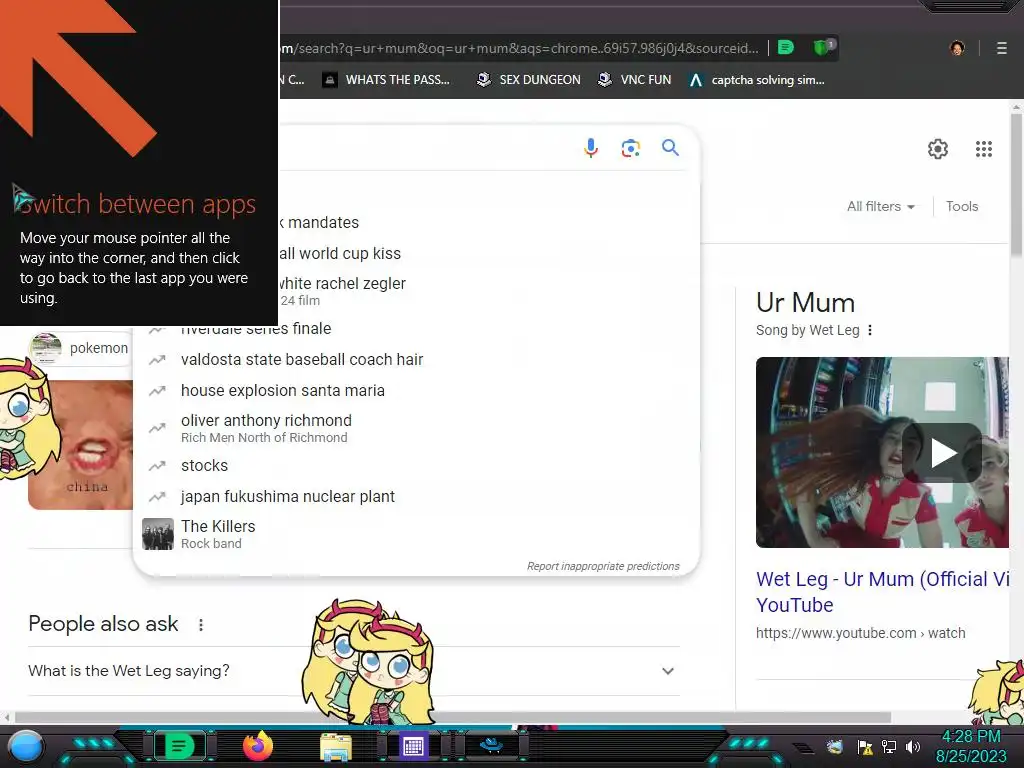Viewport: 1024px width, 768px height.
Task: Select the japan fukushima nuclear plant suggestion
Action: pos(415,496)
